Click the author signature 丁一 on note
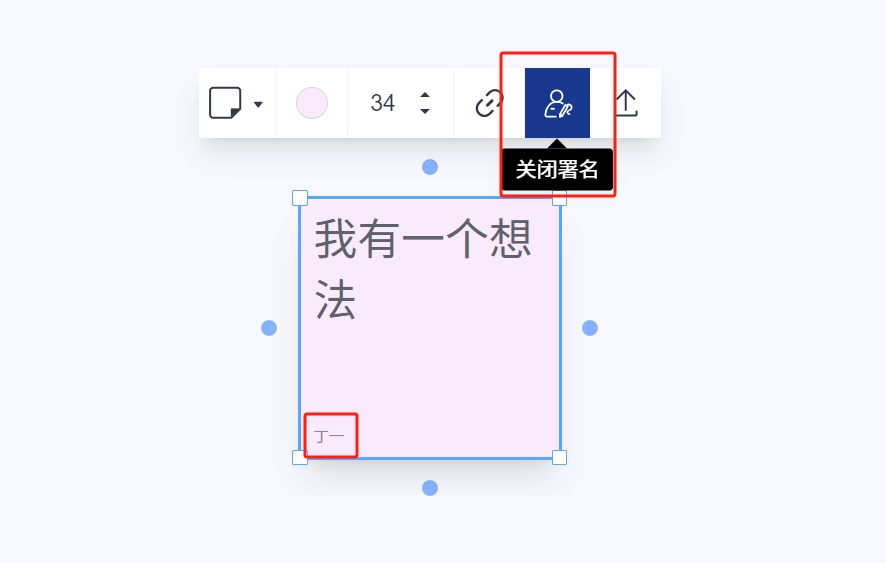 pyautogui.click(x=329, y=436)
